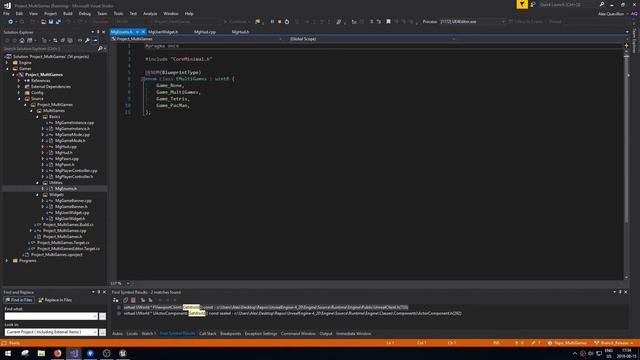Screen dimensions: 640x360
Task: Click the Open File toolbar icon
Action: pos(43,22)
